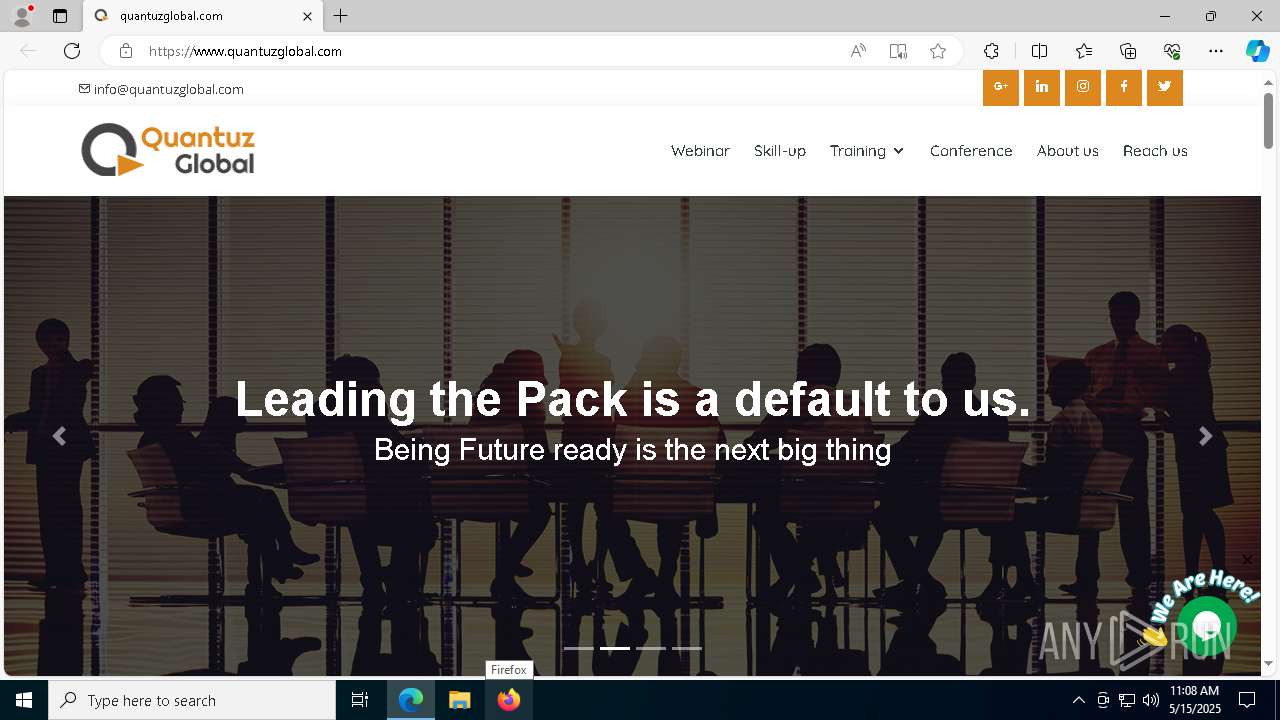Screen dimensions: 1280x720
Task: Open the taskbar clock and date
Action: (x=1195, y=700)
